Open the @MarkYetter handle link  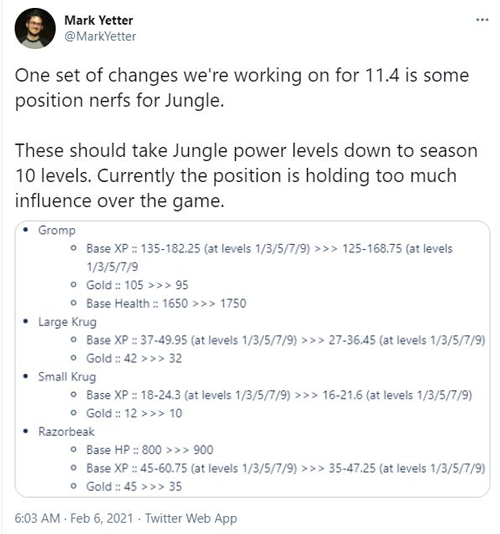[100, 36]
